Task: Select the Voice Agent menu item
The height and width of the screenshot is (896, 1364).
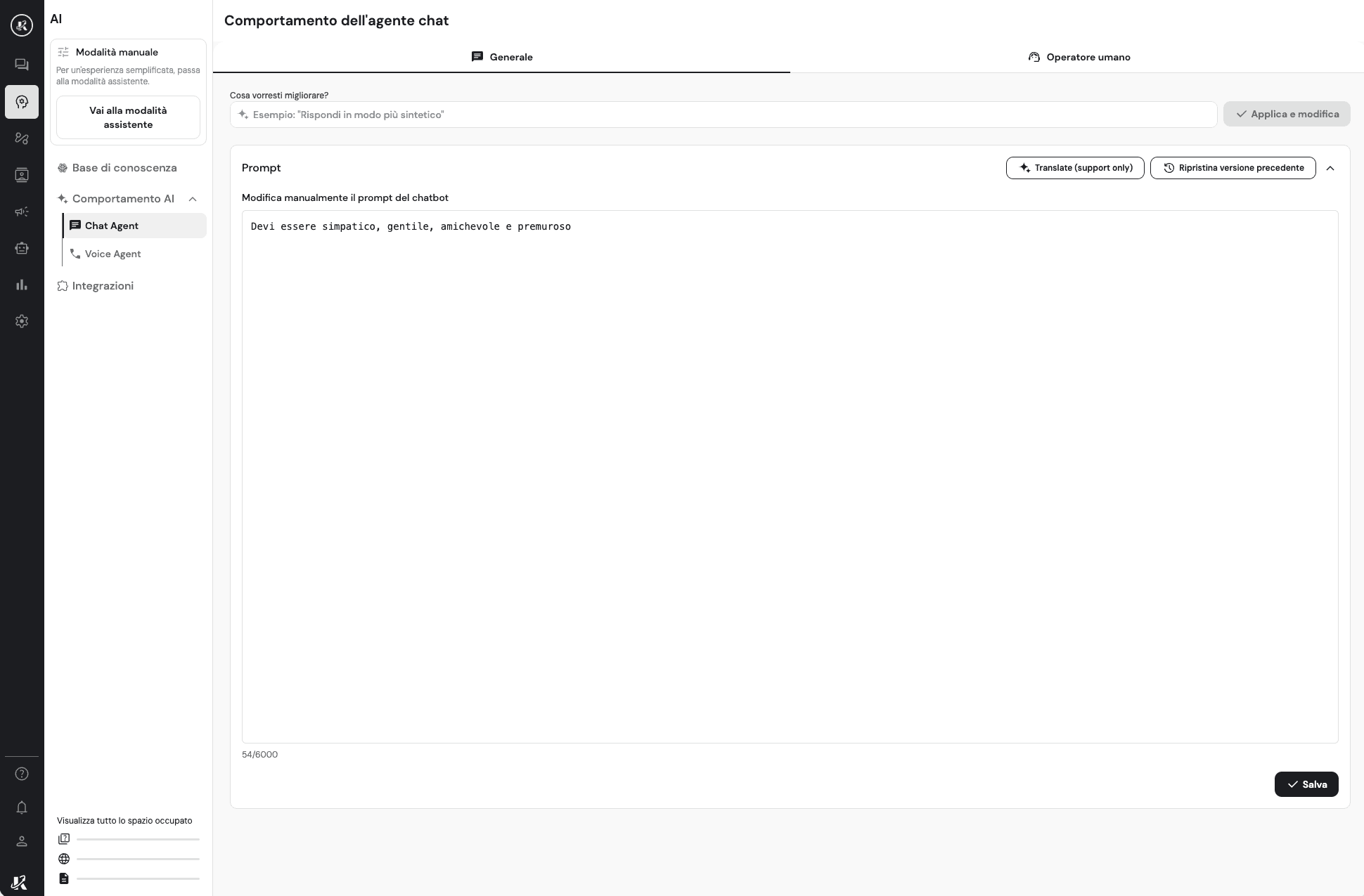Action: [x=112, y=254]
